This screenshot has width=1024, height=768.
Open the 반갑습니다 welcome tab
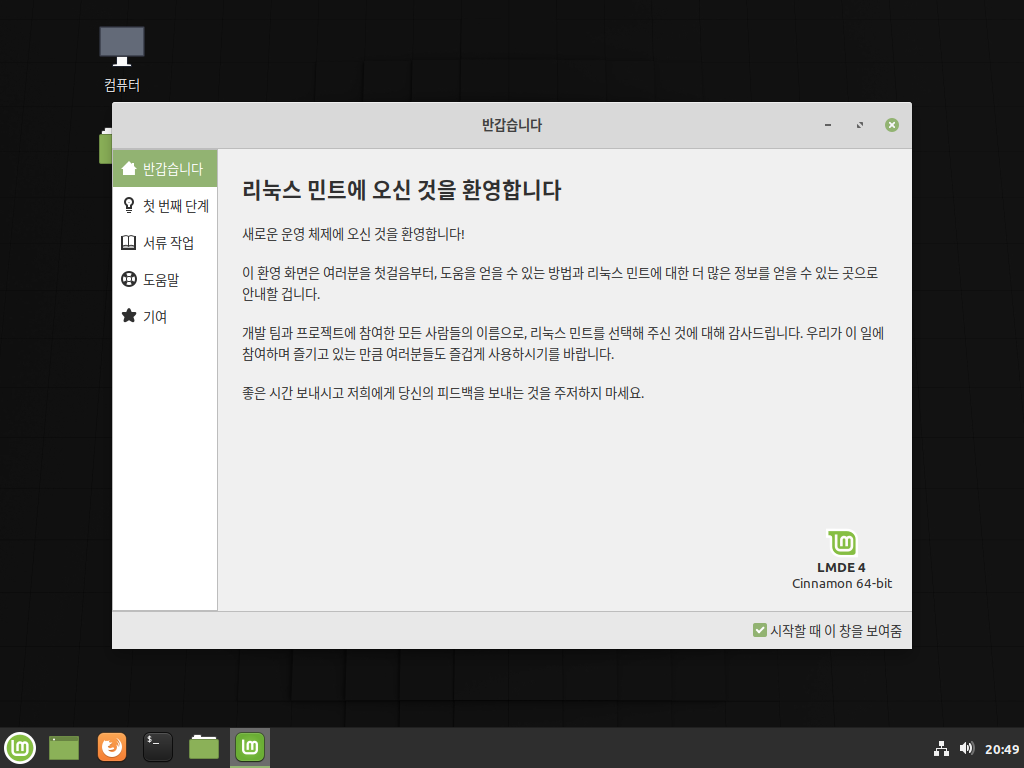(x=165, y=168)
